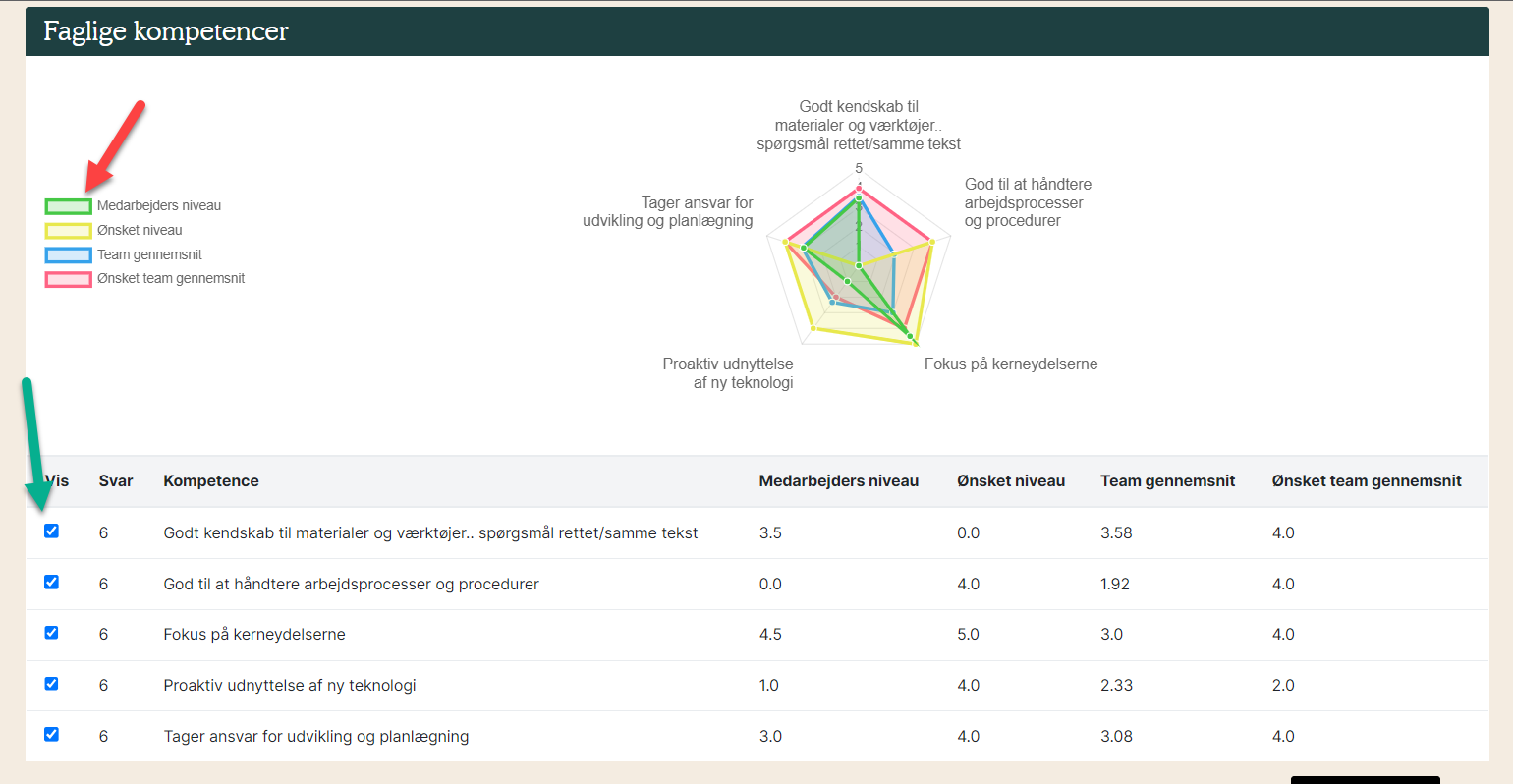This screenshot has width=1513, height=784.
Task: Click the value 3.58 in Team gennemsnit column
Action: tap(1116, 533)
